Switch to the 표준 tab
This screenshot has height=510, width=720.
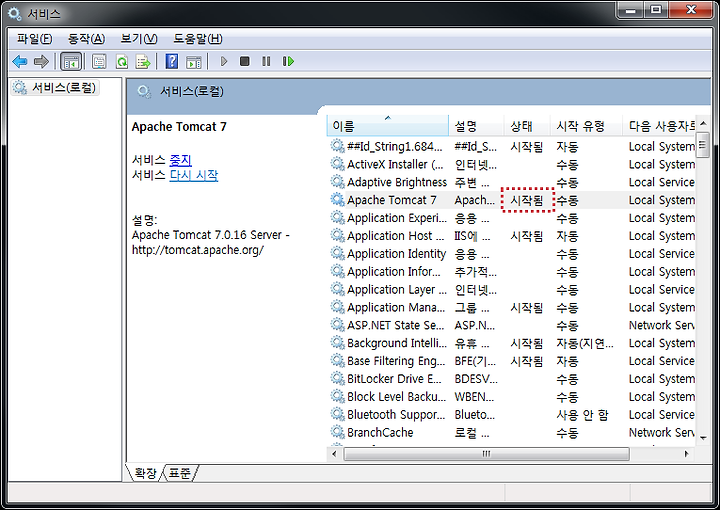[x=180, y=473]
